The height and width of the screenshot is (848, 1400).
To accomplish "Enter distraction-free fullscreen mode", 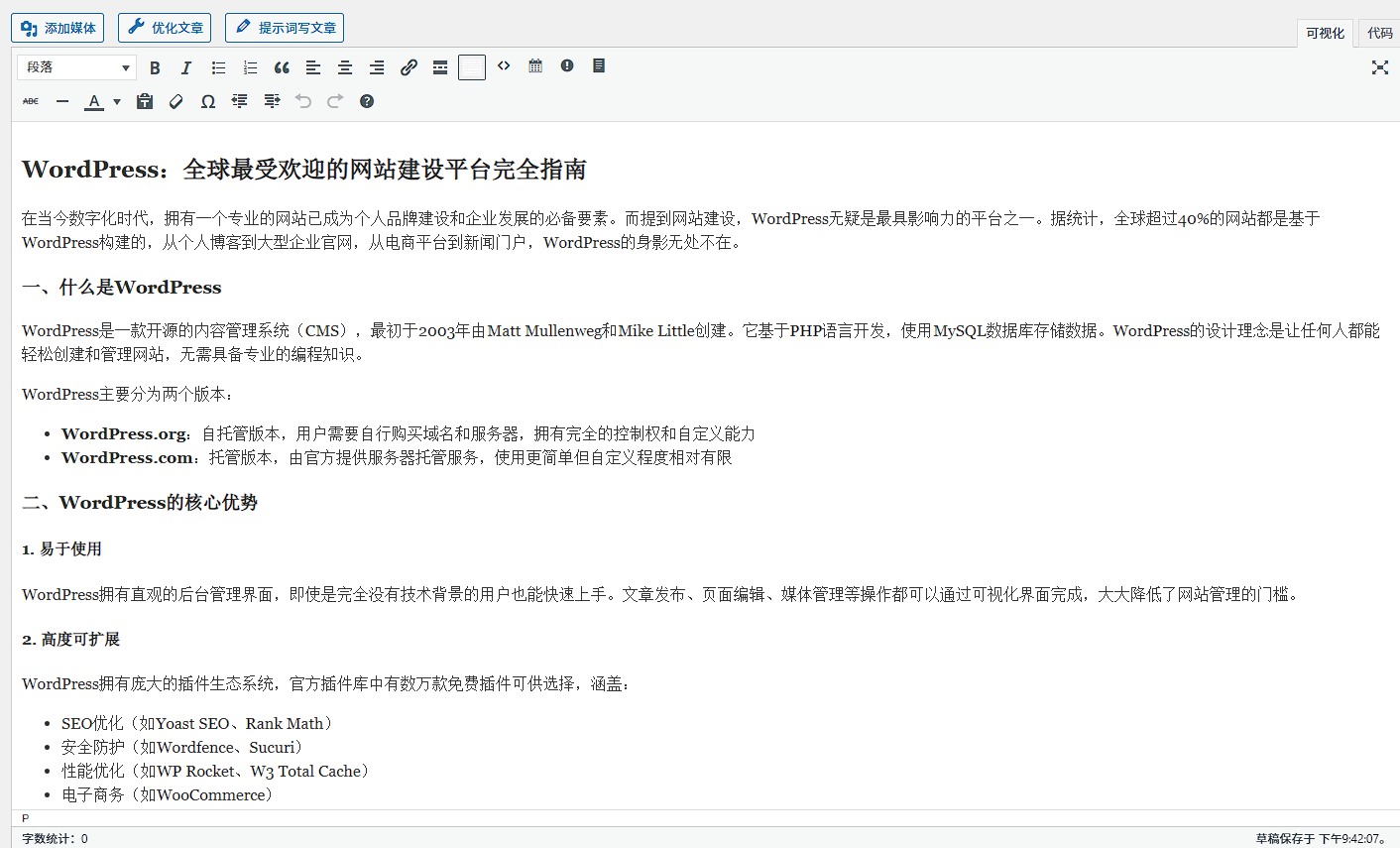I will (1379, 67).
